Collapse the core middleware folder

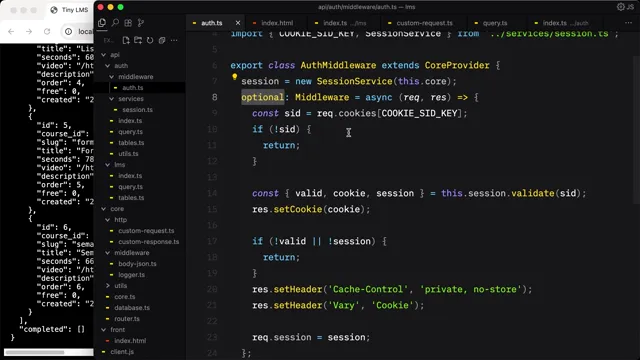[131, 253]
